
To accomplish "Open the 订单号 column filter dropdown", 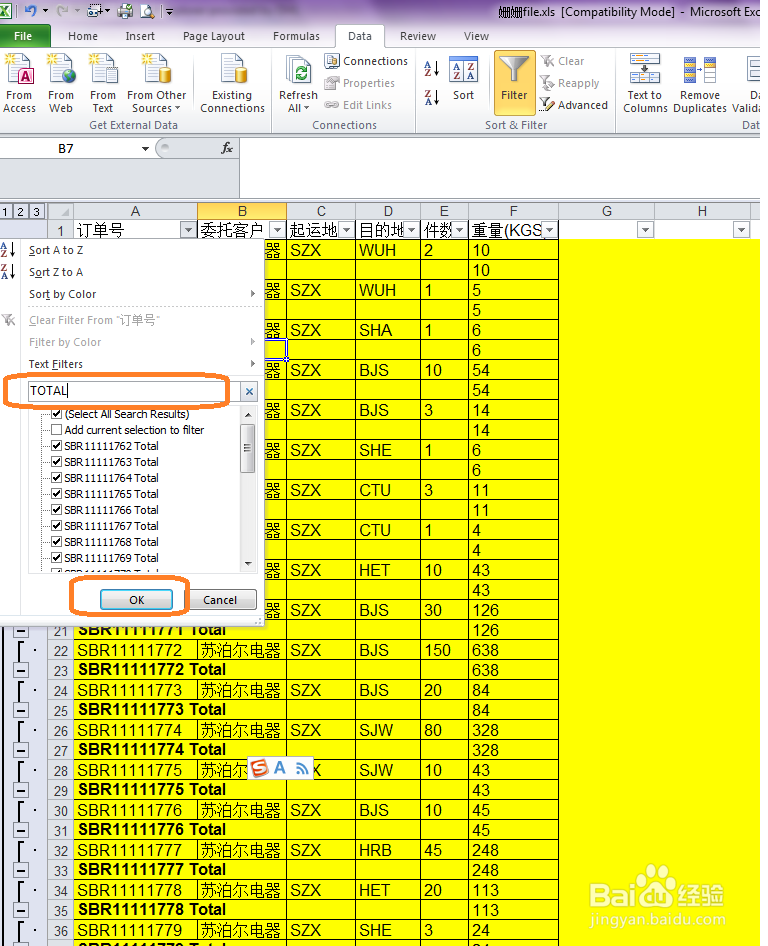I will 188,230.
